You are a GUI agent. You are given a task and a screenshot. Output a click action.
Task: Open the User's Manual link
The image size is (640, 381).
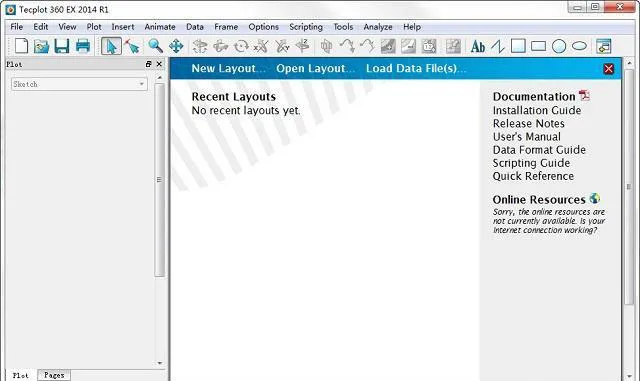(x=527, y=137)
